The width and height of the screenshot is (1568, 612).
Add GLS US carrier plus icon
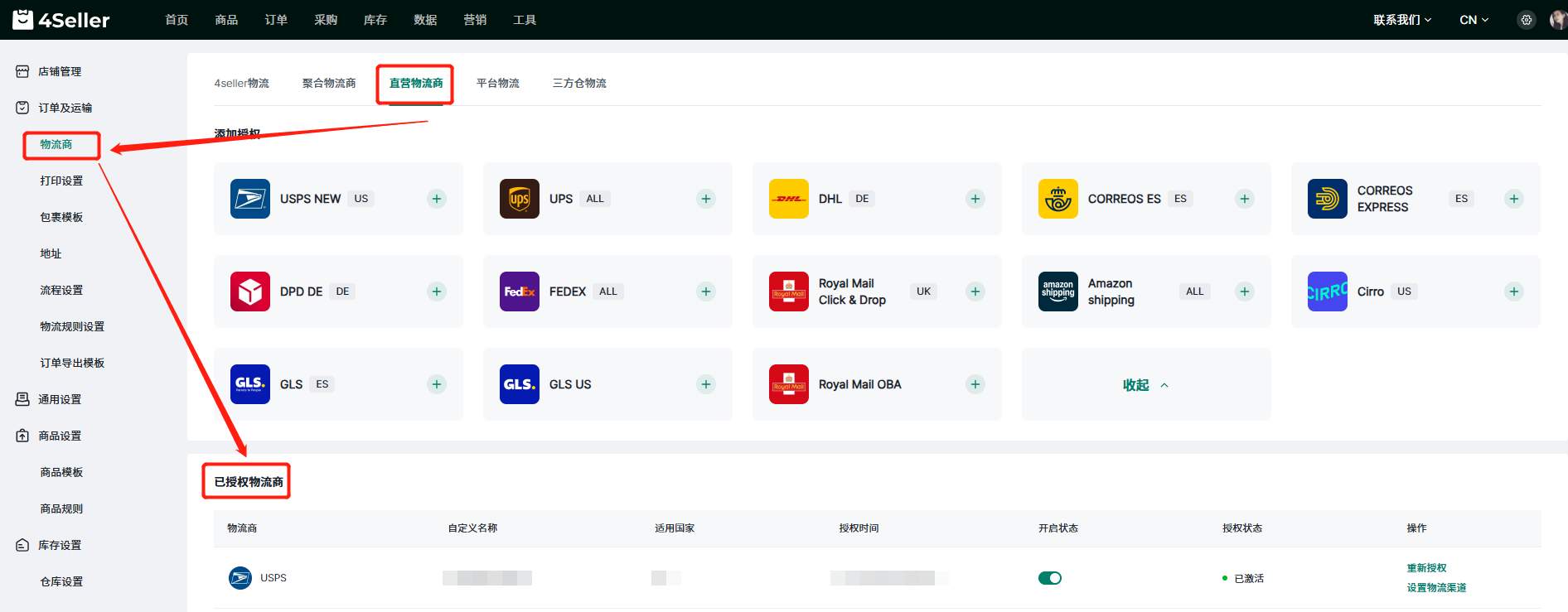coord(706,384)
